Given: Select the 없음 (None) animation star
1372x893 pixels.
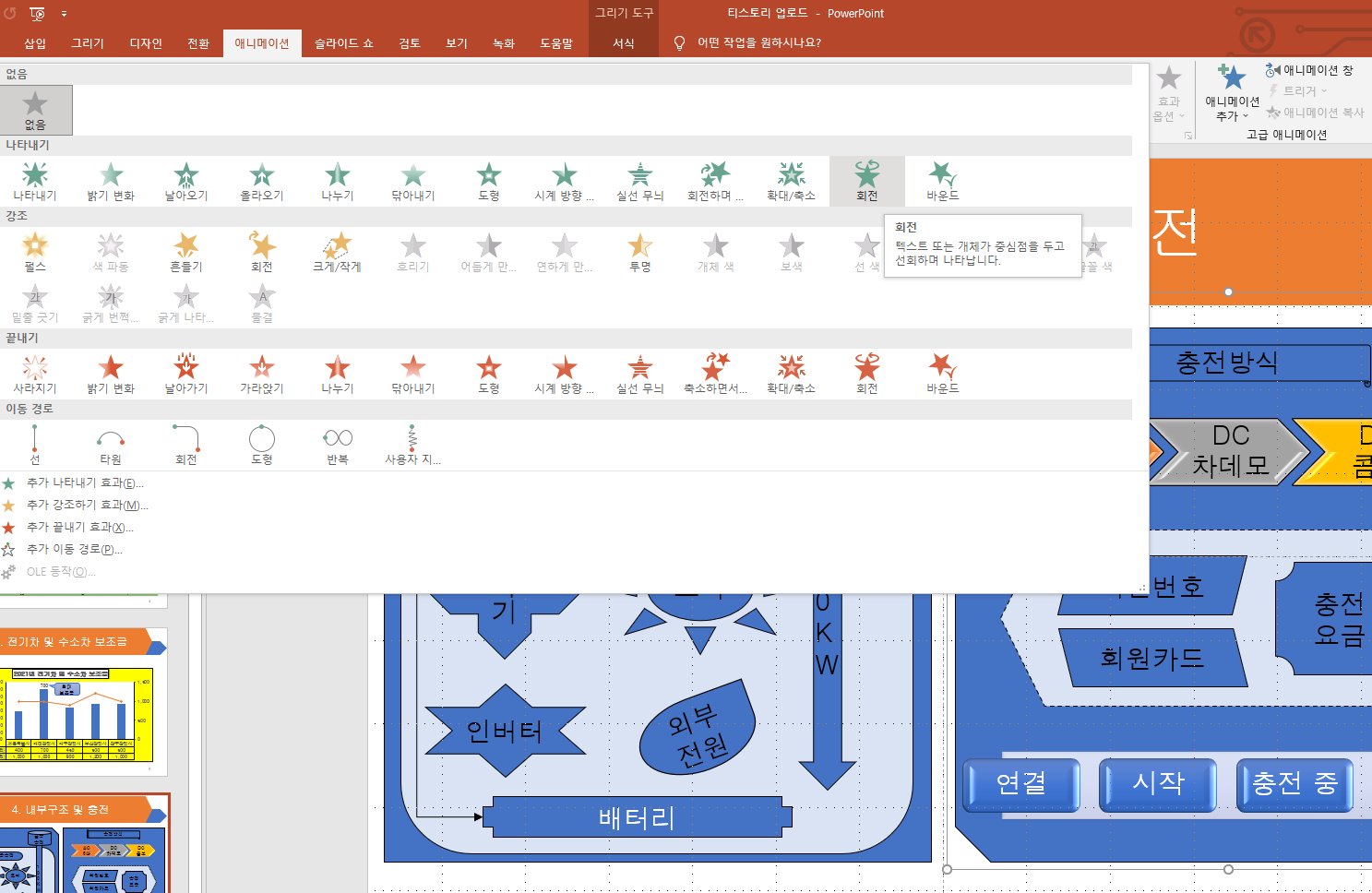Looking at the screenshot, I should [35, 110].
